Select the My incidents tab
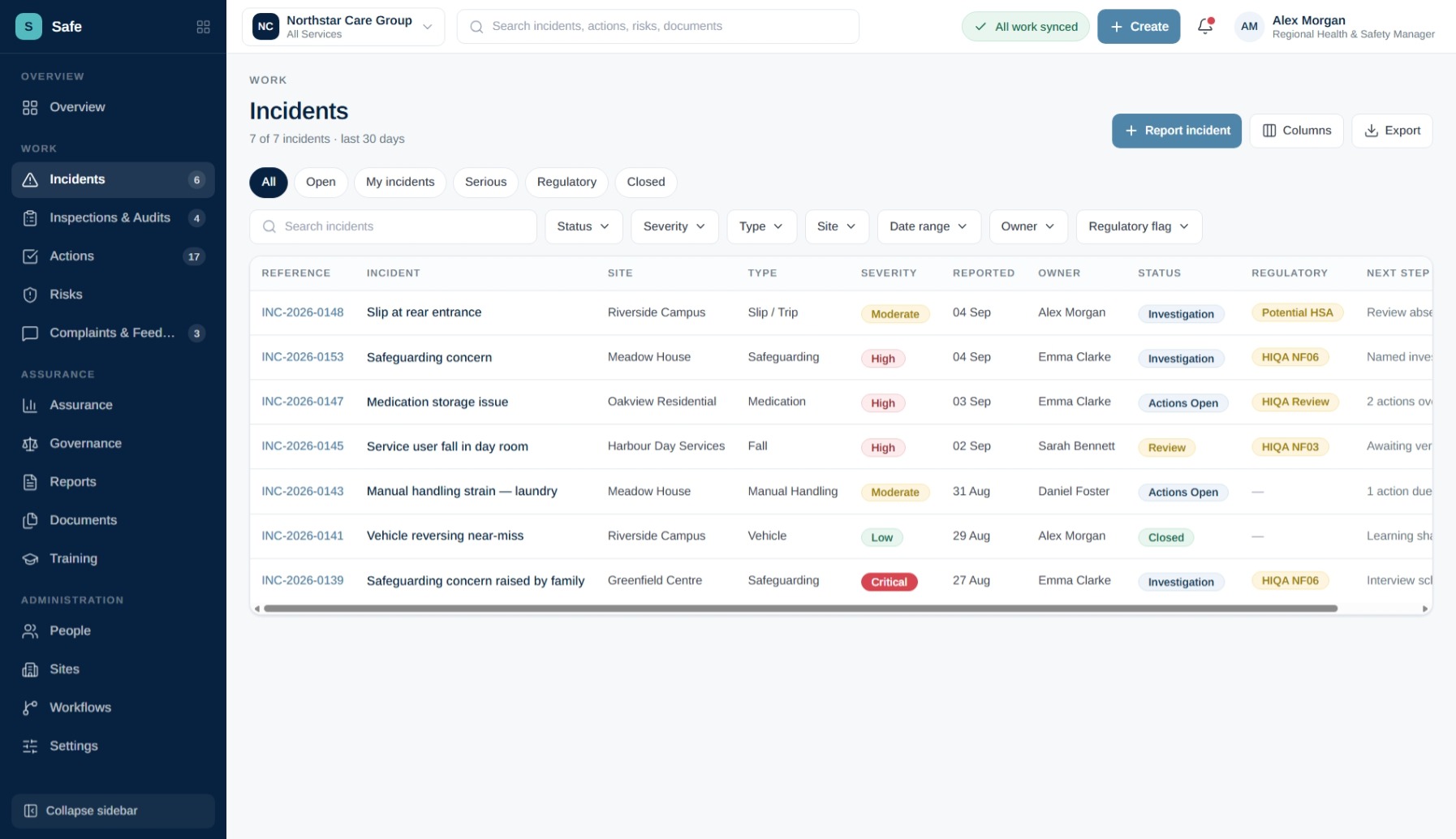1456x839 pixels. pos(400,182)
